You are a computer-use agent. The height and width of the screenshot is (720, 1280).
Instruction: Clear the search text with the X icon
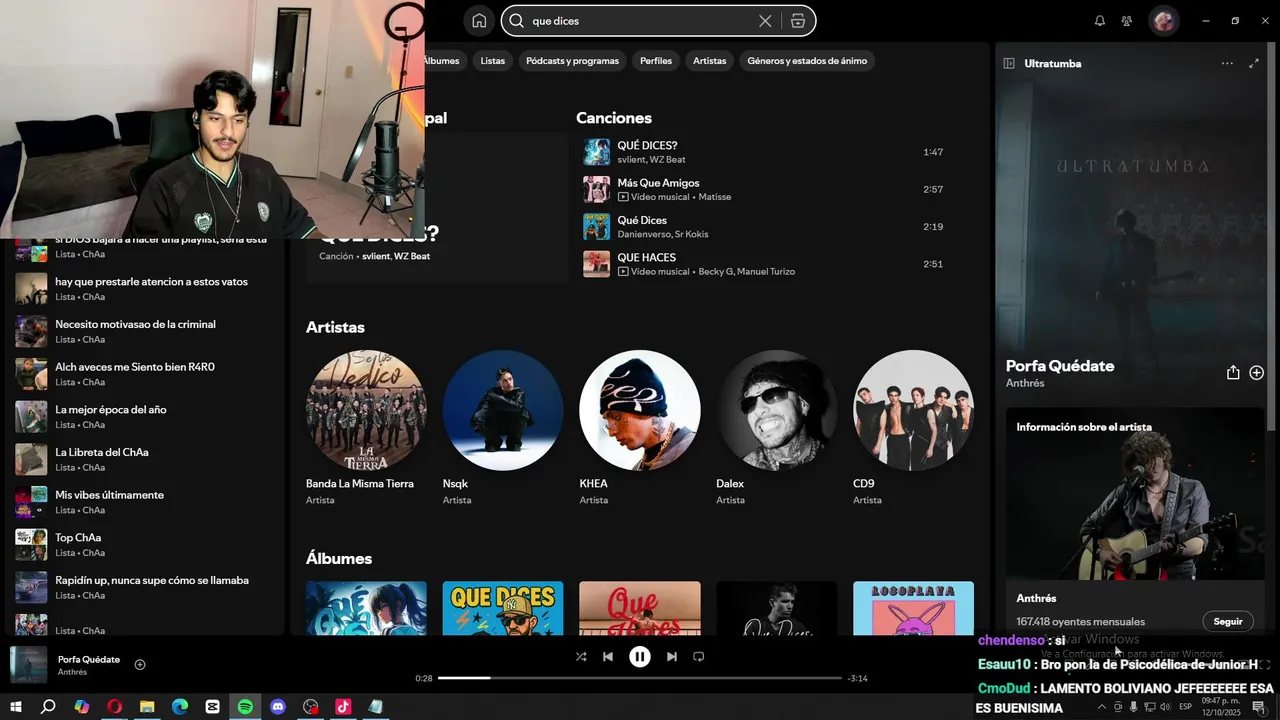(x=765, y=21)
